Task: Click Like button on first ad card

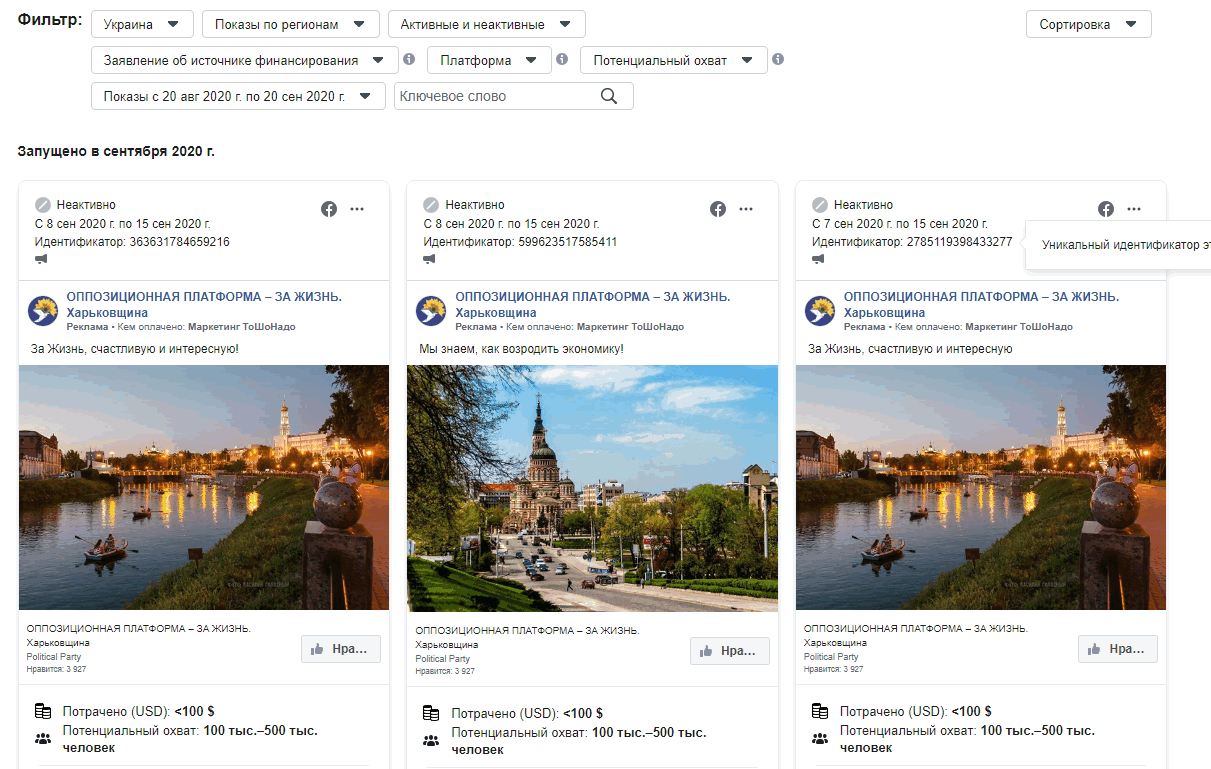Action: point(341,649)
